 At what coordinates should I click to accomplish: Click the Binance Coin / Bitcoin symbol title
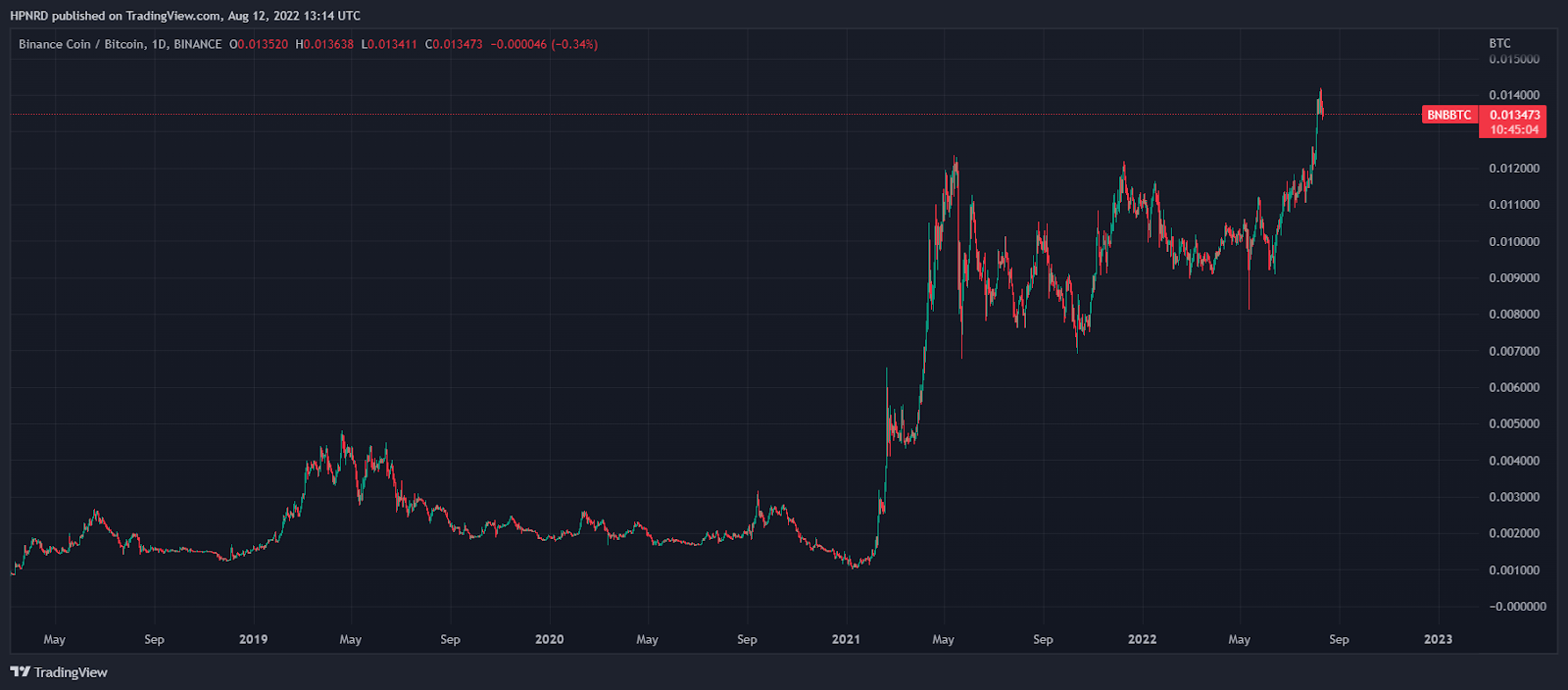[120, 44]
